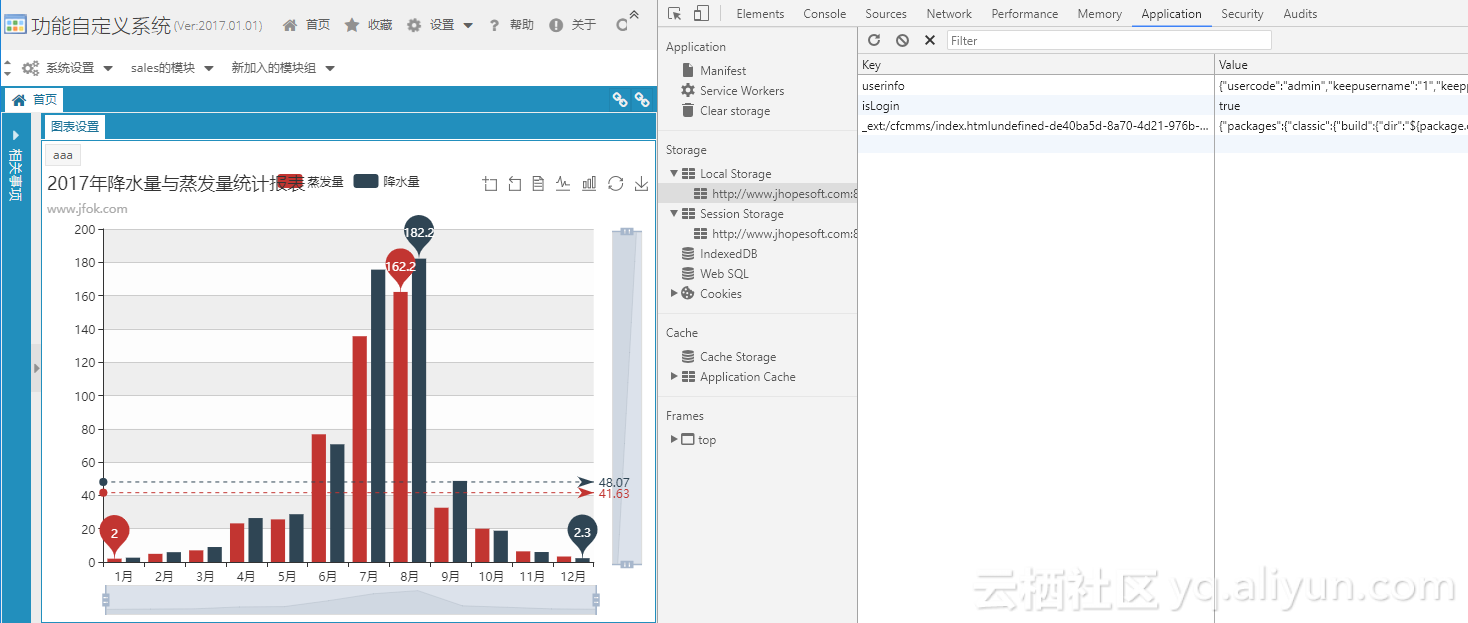Open the 设置 dropdown in header
1468x623 pixels.
coord(440,25)
